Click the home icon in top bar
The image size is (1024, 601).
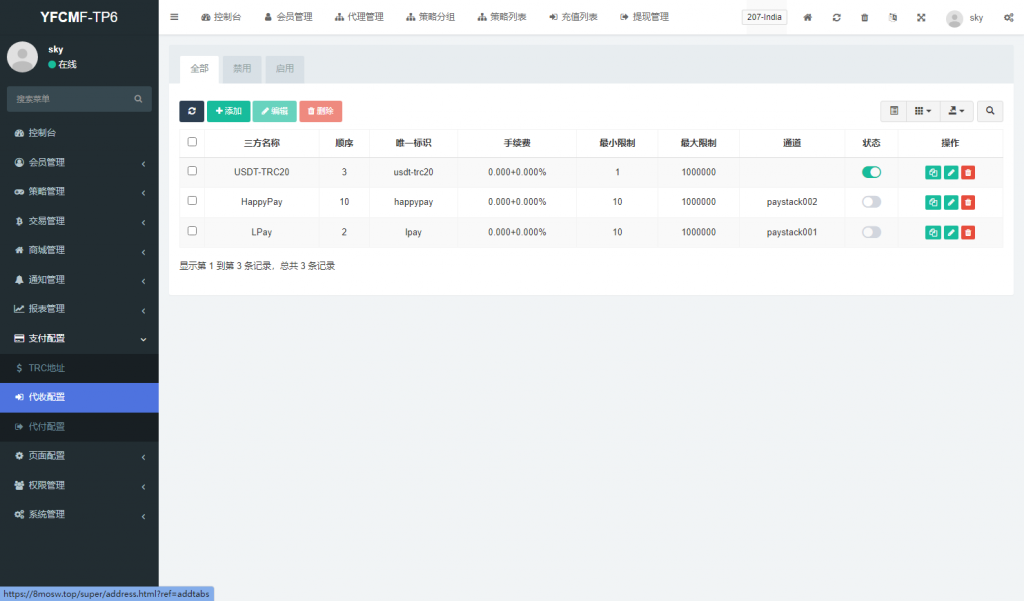pyautogui.click(x=808, y=18)
